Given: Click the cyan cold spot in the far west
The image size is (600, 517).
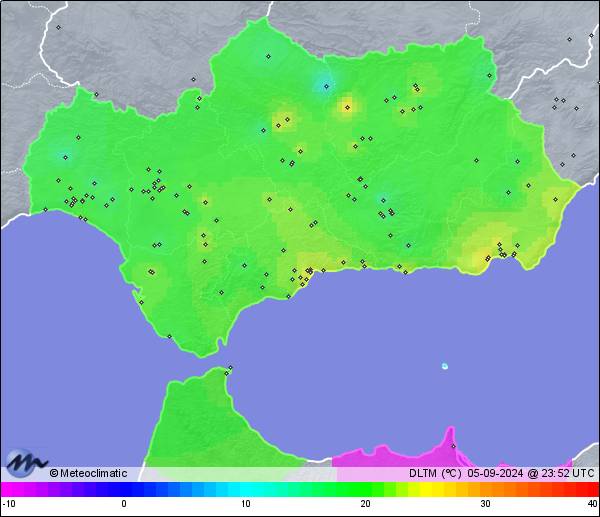Looking at the screenshot, I should pos(65,157).
